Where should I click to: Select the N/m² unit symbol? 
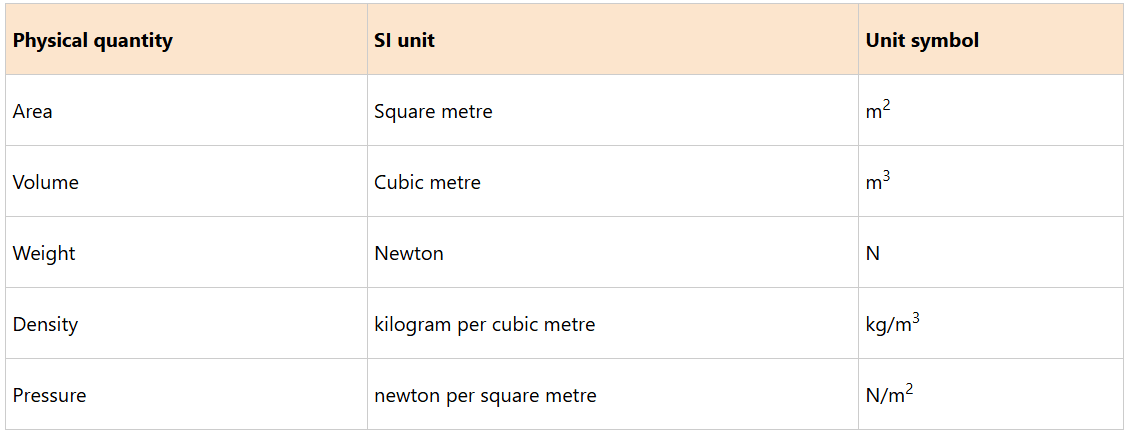pos(889,395)
